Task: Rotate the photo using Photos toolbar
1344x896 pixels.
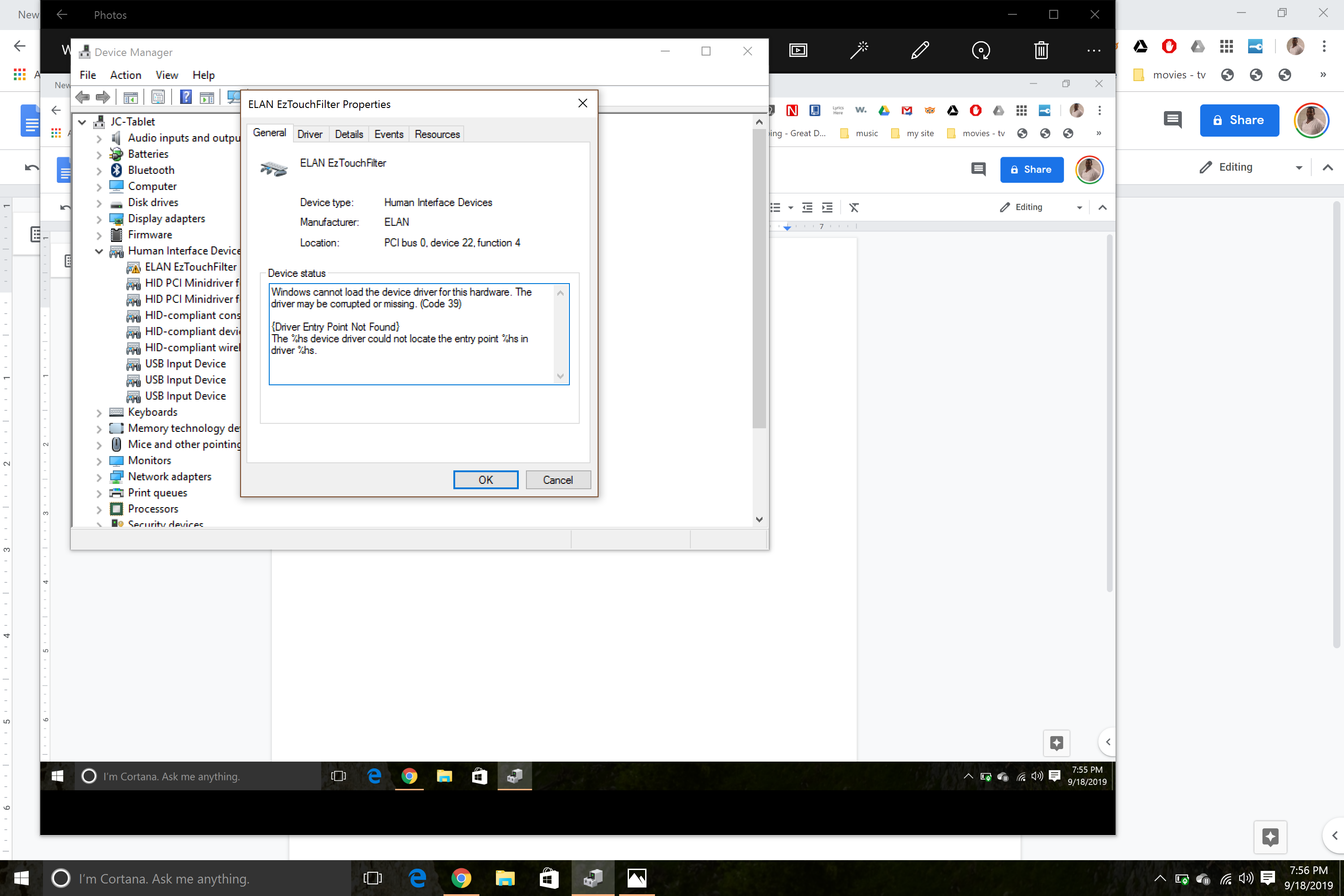Action: coord(981,50)
